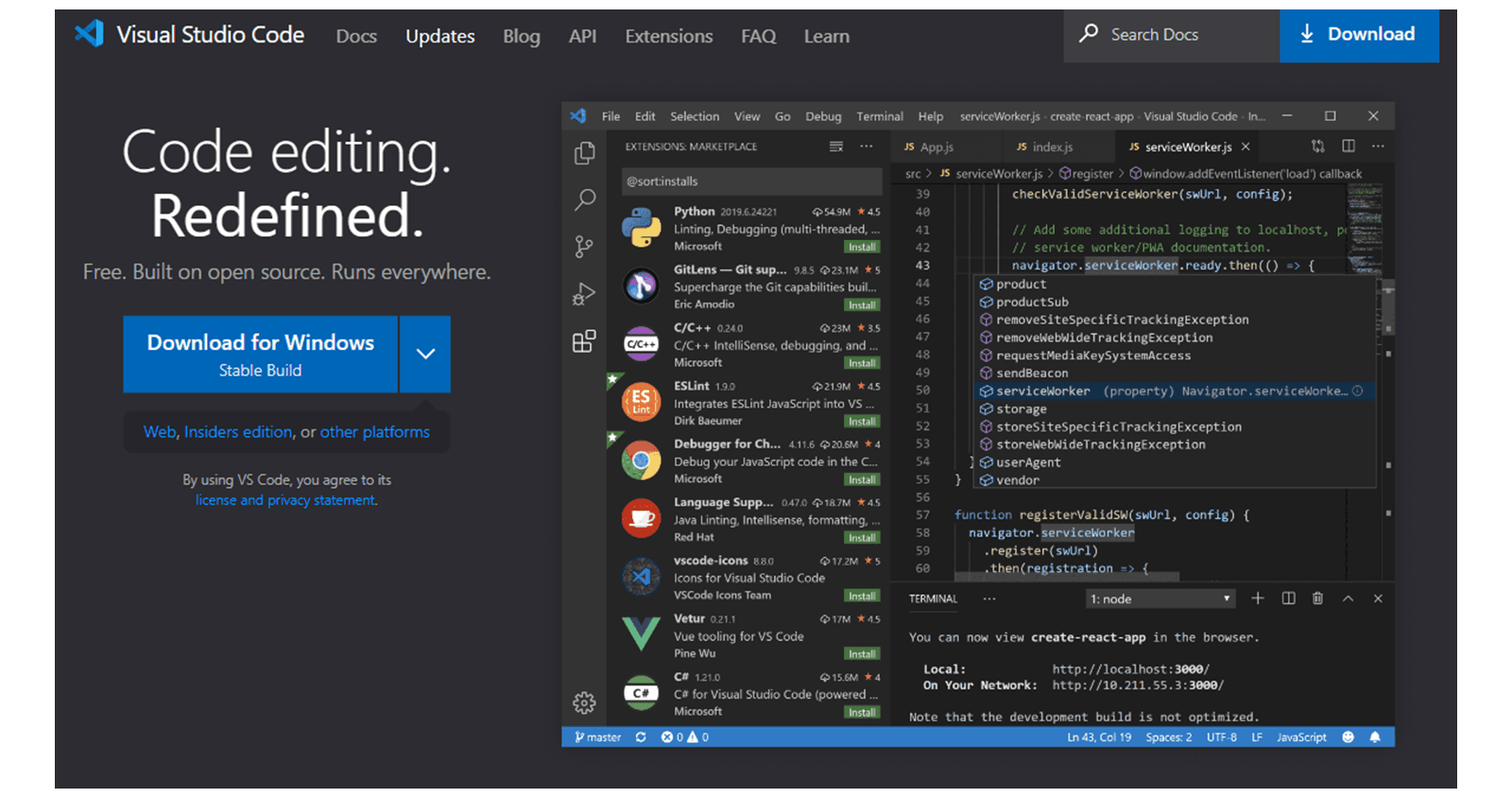Open the terminal panel ellipsis menu

[x=989, y=598]
